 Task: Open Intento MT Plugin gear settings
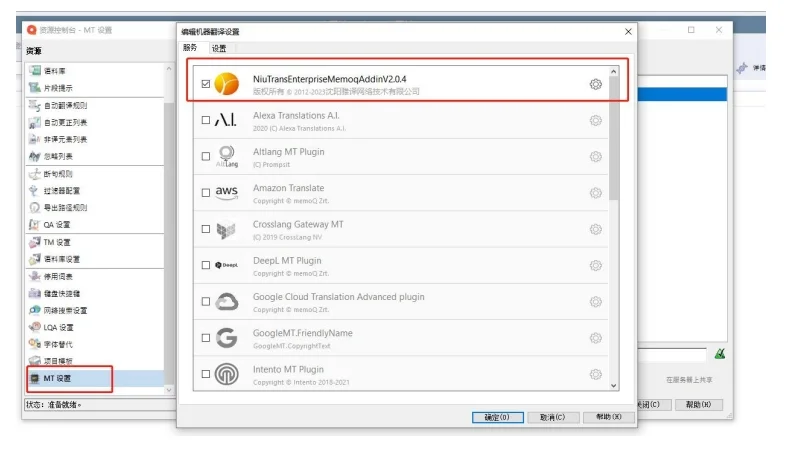(595, 374)
